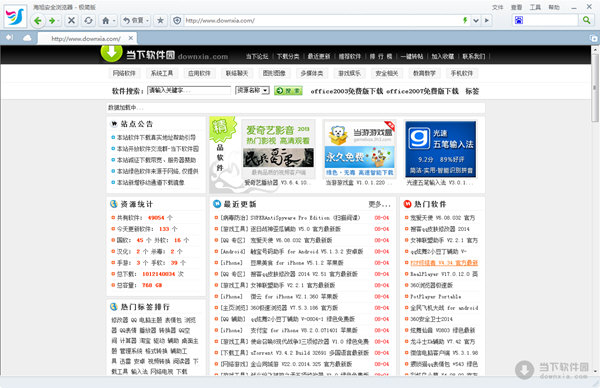Click 加入收藏 in the site navigation

tap(443, 56)
